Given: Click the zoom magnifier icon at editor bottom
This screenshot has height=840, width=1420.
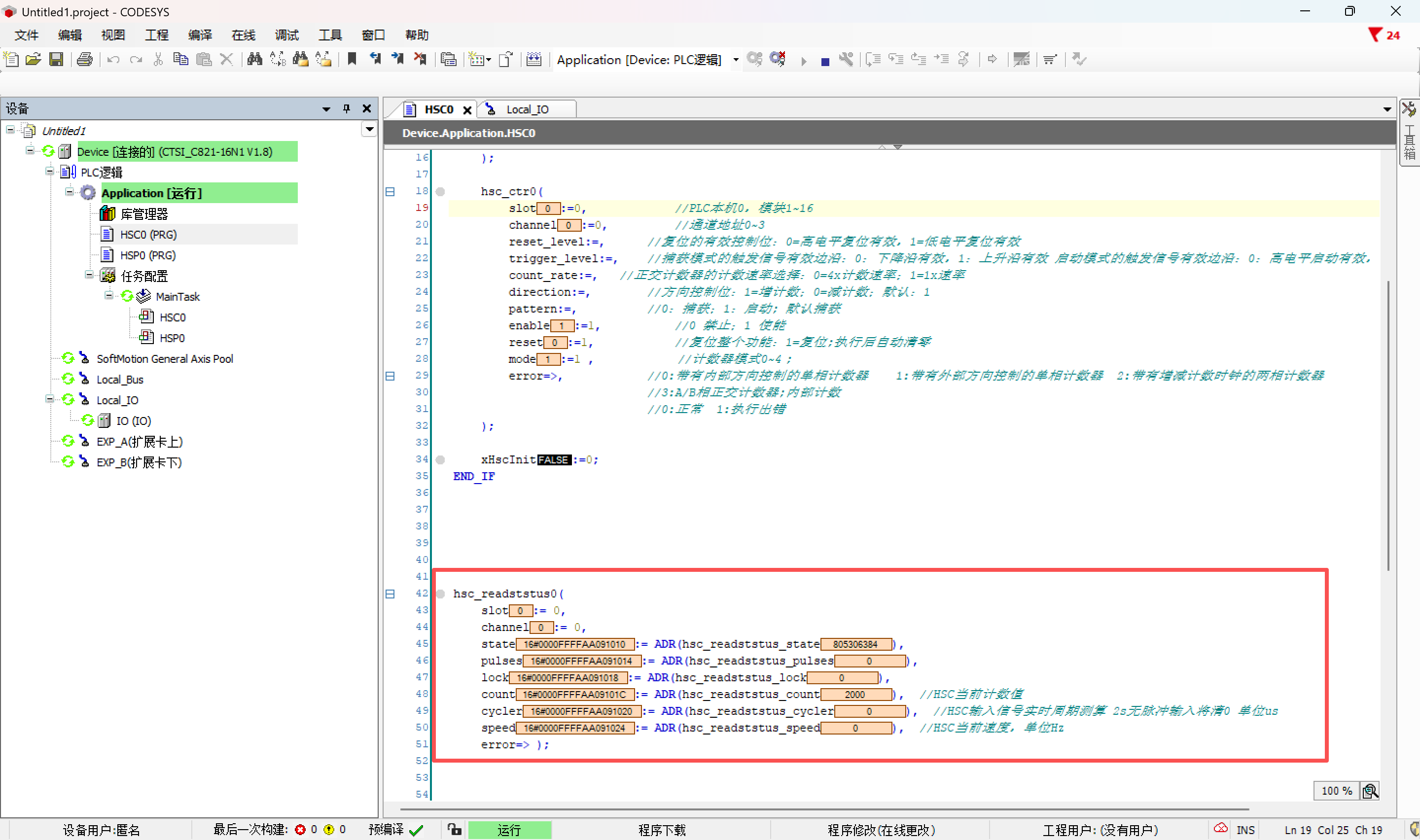Looking at the screenshot, I should (1370, 791).
